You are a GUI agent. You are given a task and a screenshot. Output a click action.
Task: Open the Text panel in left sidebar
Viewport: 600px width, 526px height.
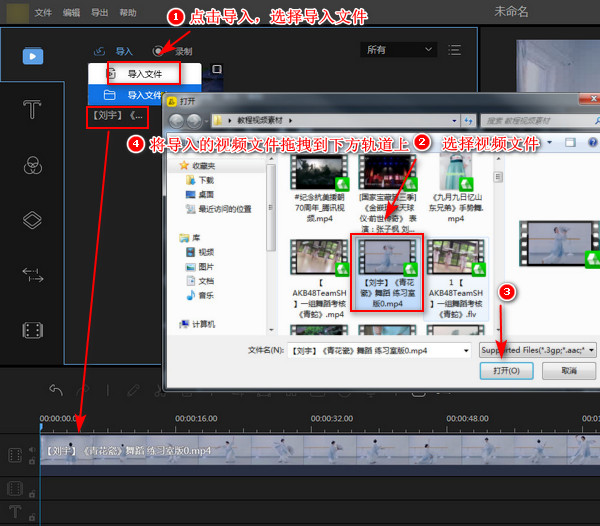coord(32,109)
